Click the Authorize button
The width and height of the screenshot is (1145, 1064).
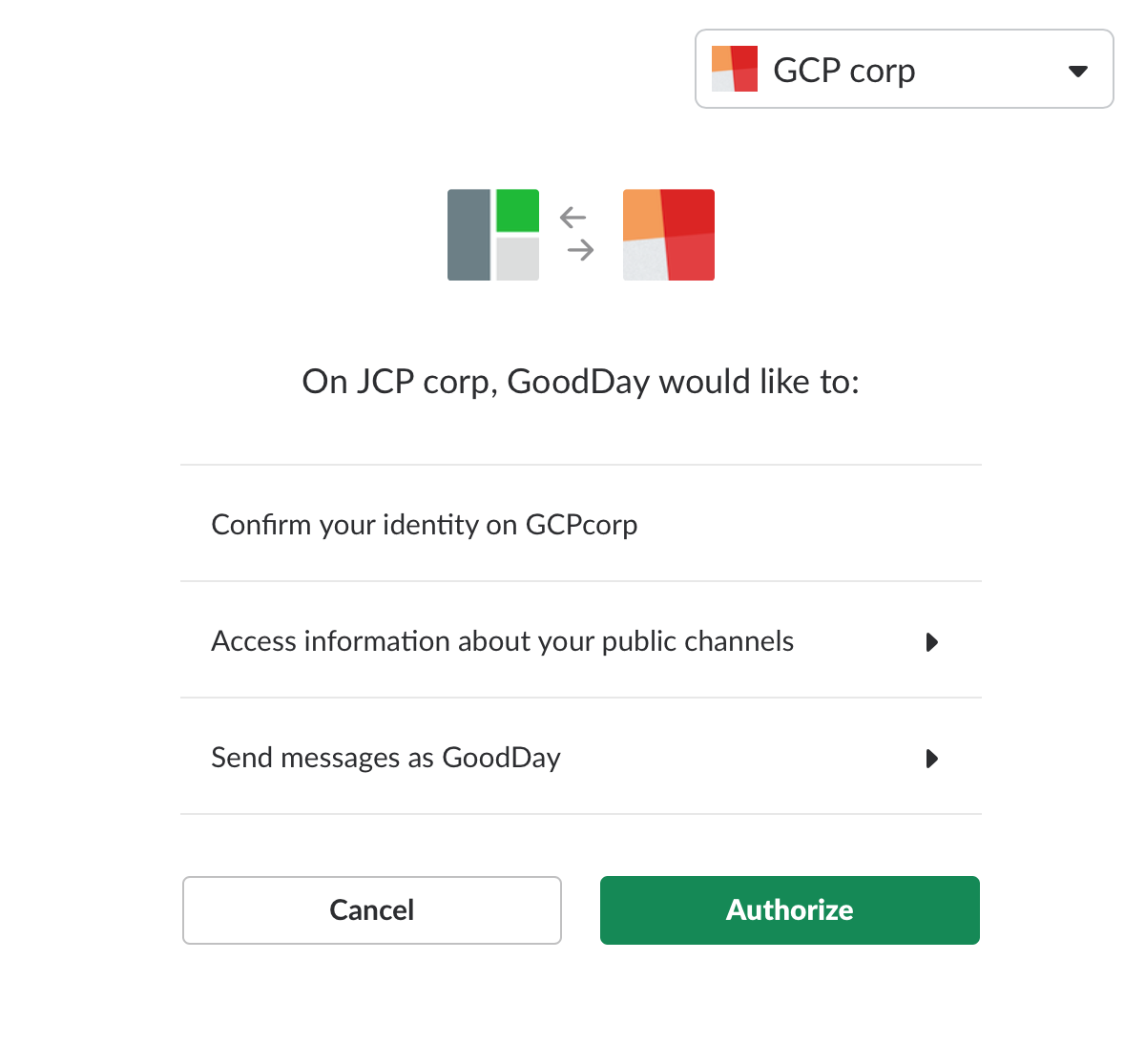tap(790, 910)
